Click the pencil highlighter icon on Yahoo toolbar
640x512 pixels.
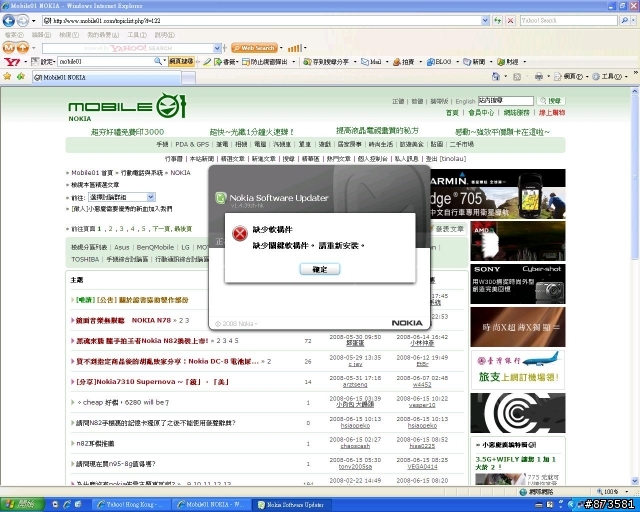pyautogui.click(x=207, y=62)
